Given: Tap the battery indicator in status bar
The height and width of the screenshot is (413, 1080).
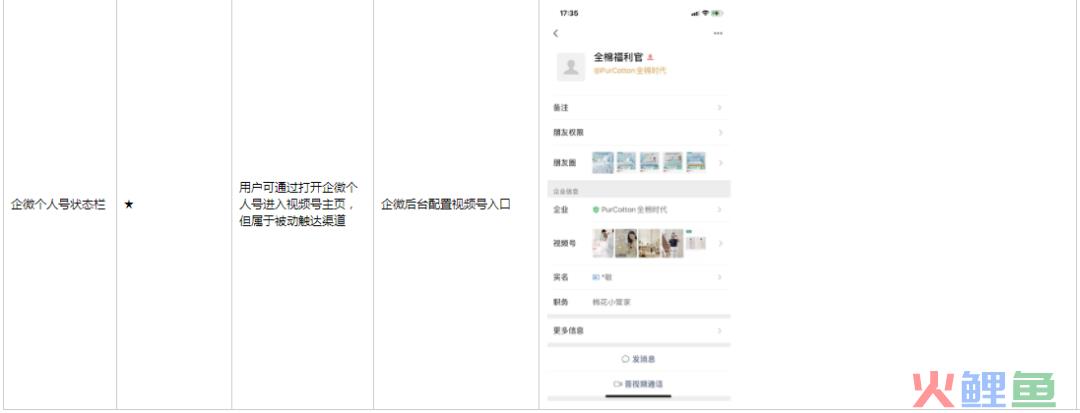Looking at the screenshot, I should coord(718,13).
